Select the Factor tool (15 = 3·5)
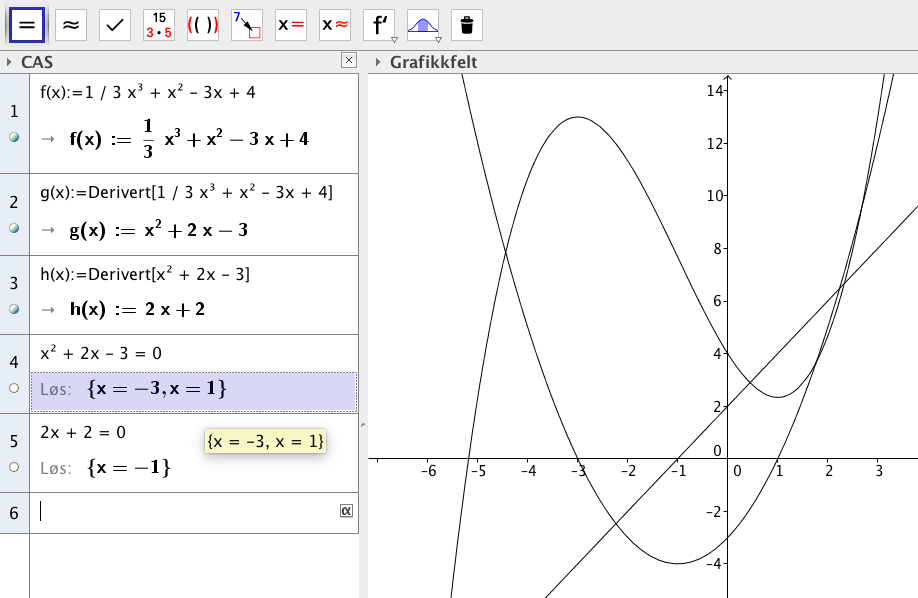Viewport: 918px width, 598px height. tap(159, 25)
